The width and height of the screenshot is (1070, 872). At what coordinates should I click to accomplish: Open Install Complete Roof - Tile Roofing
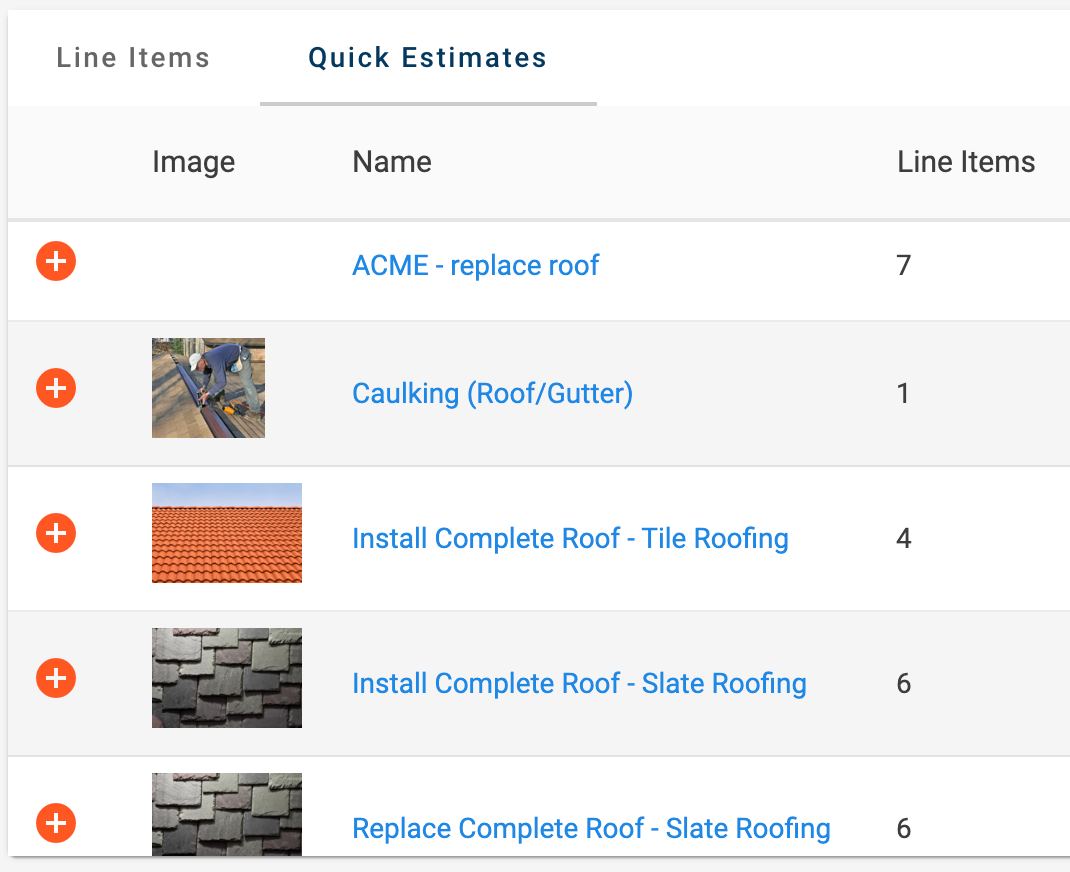pyautogui.click(x=570, y=539)
